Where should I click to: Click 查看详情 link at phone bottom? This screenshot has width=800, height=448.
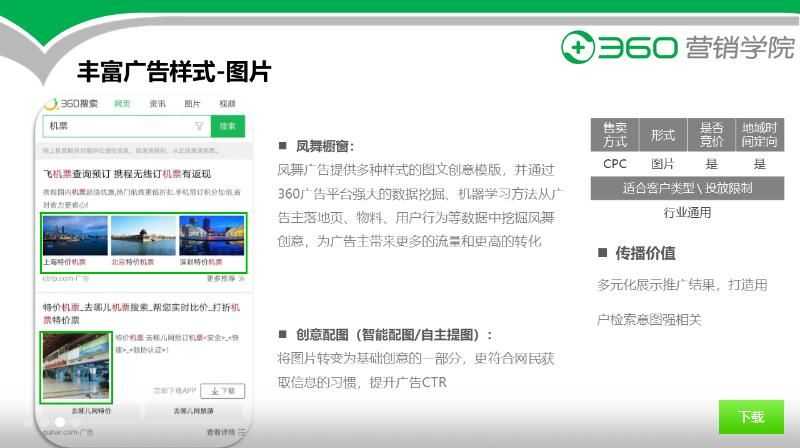(x=225, y=432)
